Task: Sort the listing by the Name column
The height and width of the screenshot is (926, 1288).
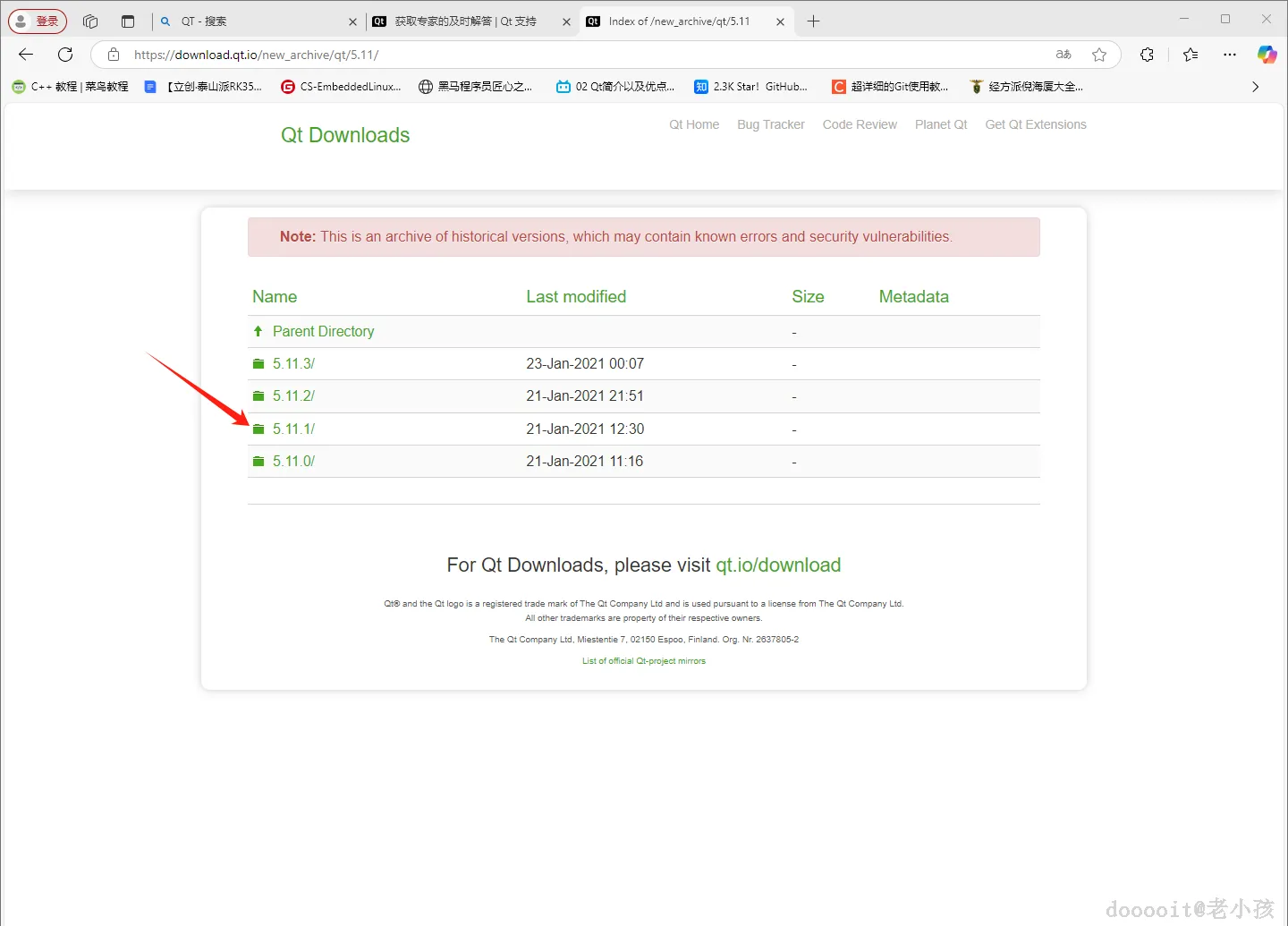Action: click(x=275, y=297)
